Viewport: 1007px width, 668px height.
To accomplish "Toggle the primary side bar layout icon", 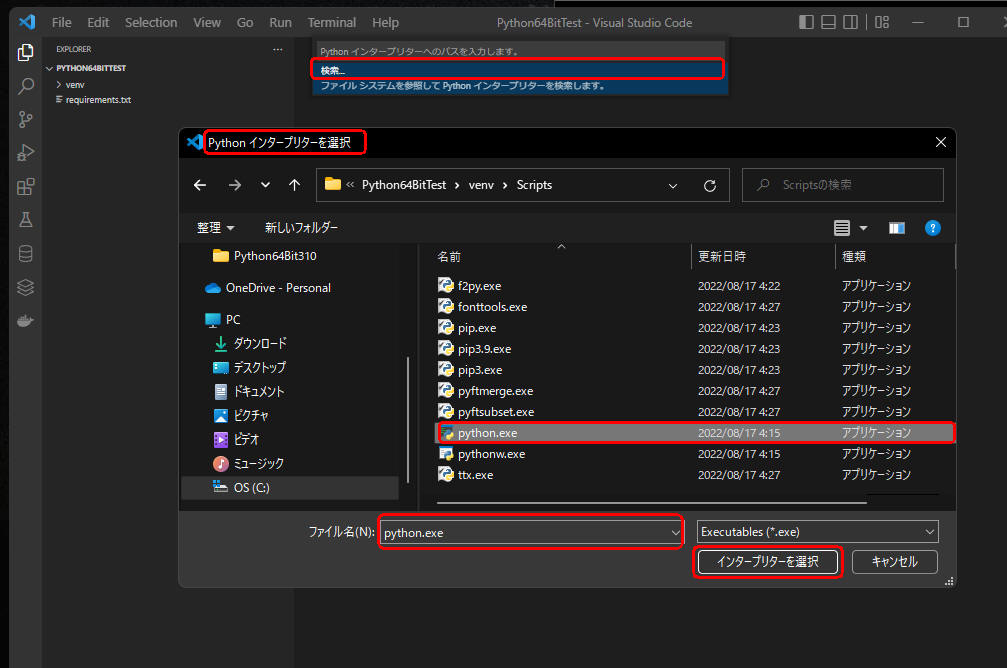I will [806, 22].
